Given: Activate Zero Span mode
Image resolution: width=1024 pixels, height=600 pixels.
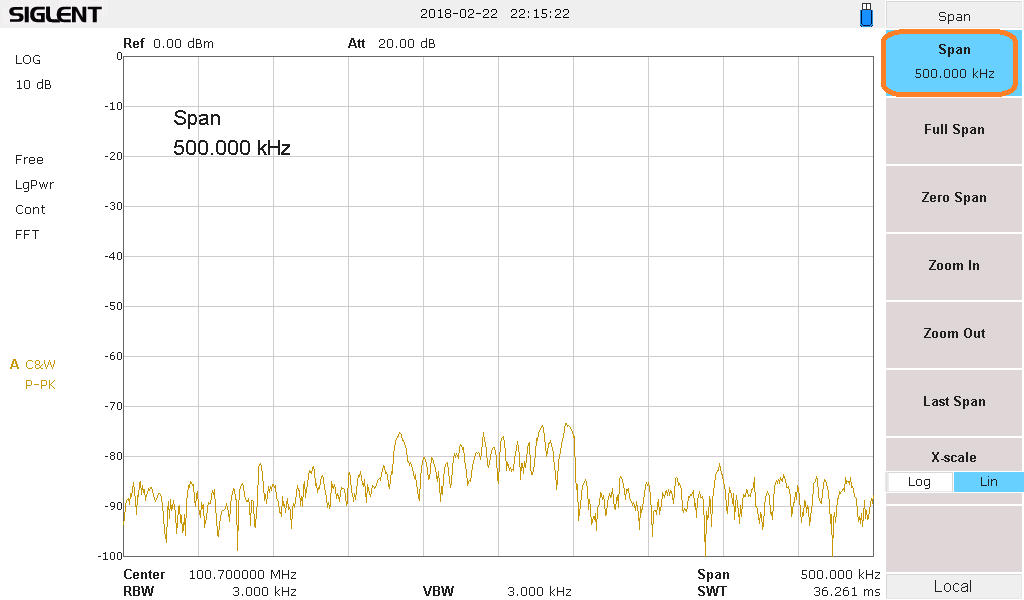Looking at the screenshot, I should [x=953, y=198].
